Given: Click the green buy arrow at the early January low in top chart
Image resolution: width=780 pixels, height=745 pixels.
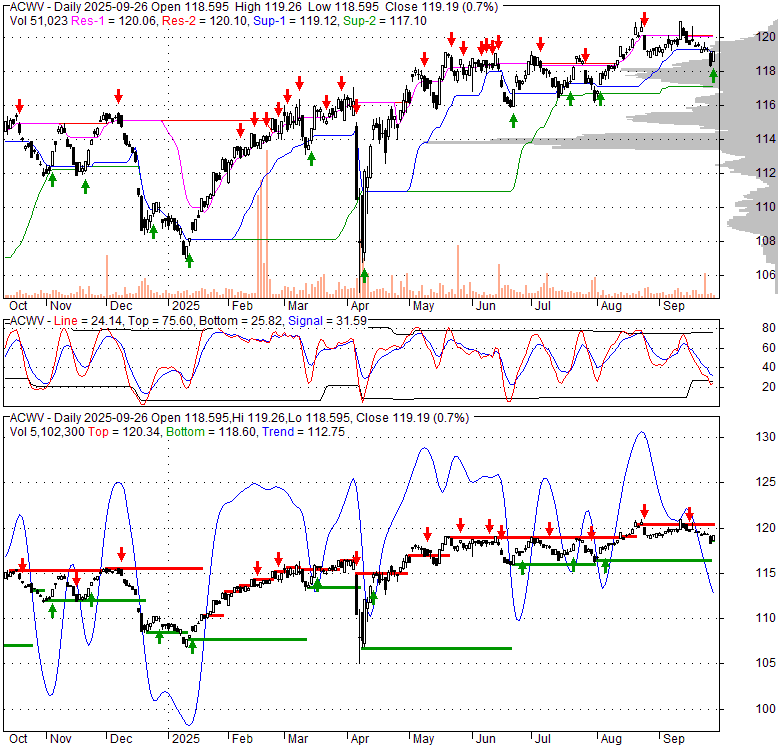Looking at the screenshot, I should tap(189, 261).
